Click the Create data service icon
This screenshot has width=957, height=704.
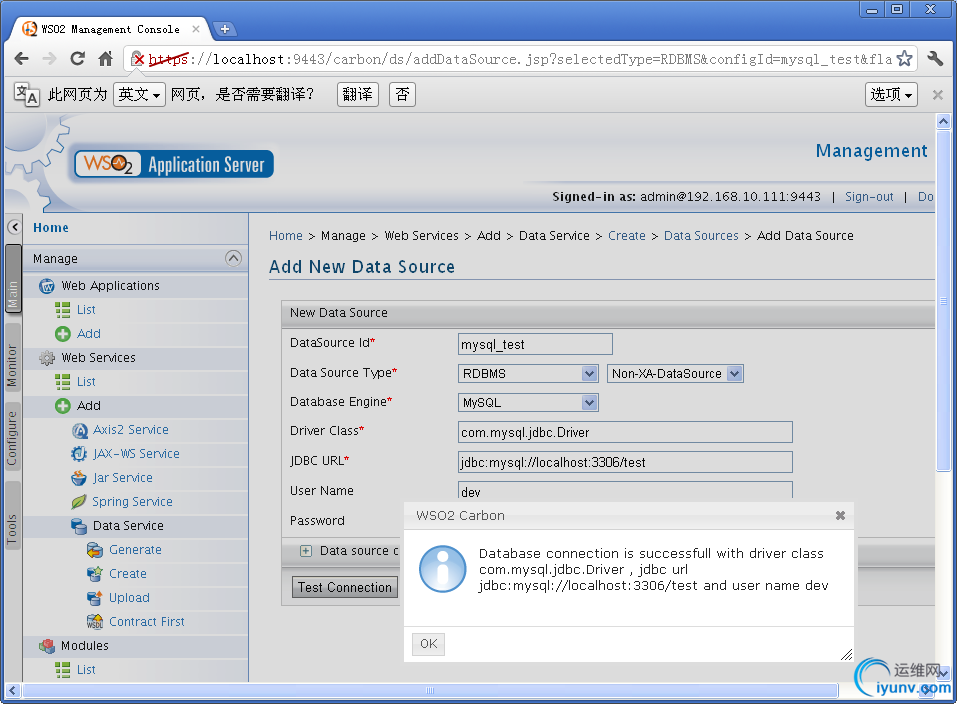pyautogui.click(x=95, y=574)
